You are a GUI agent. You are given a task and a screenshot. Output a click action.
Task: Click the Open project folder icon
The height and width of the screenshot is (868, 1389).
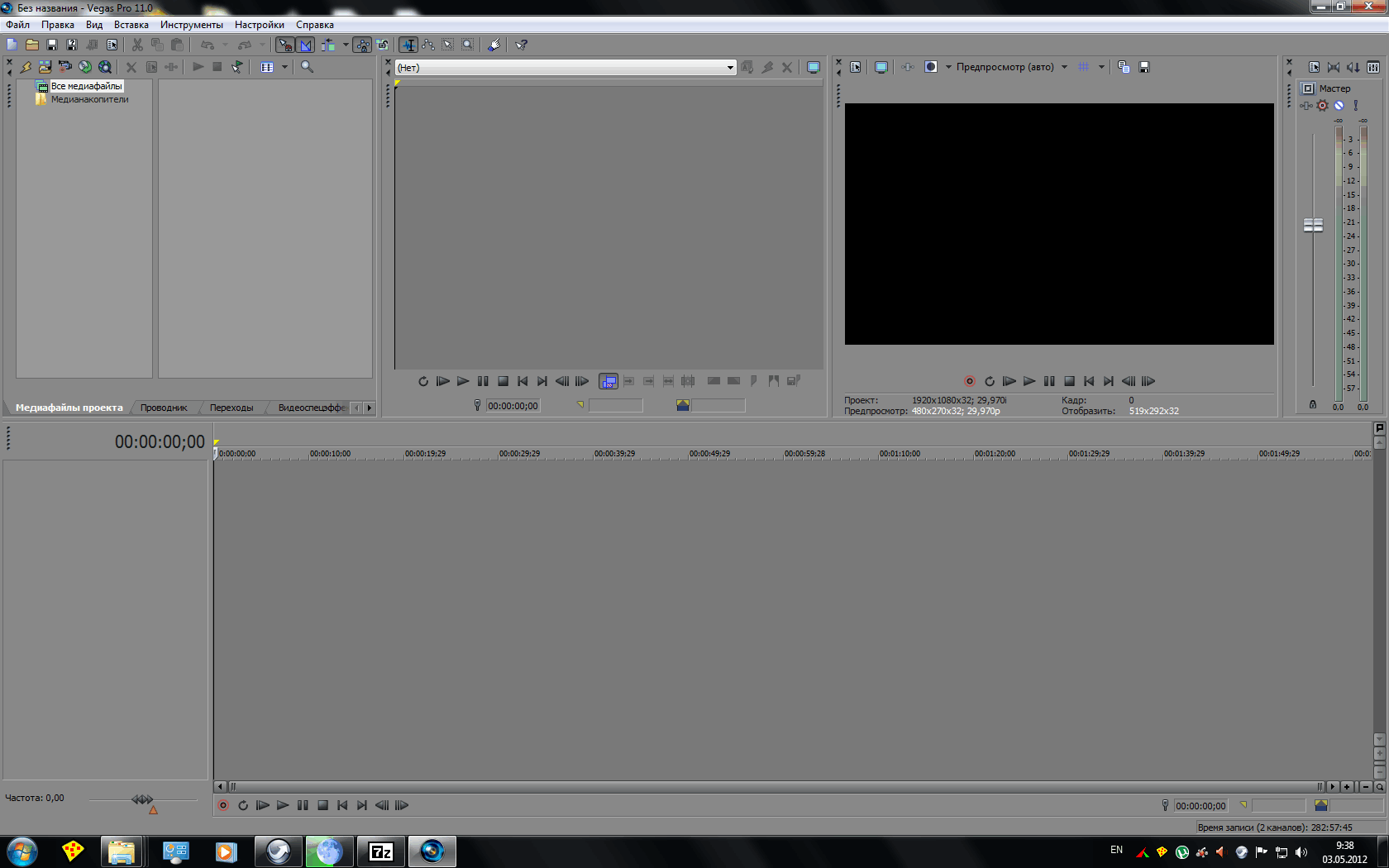[x=32, y=45]
